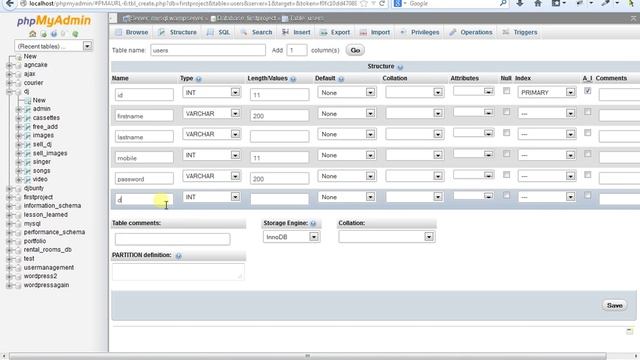Click the browser reload button in the address bar

pyautogui.click(x=382, y=3)
